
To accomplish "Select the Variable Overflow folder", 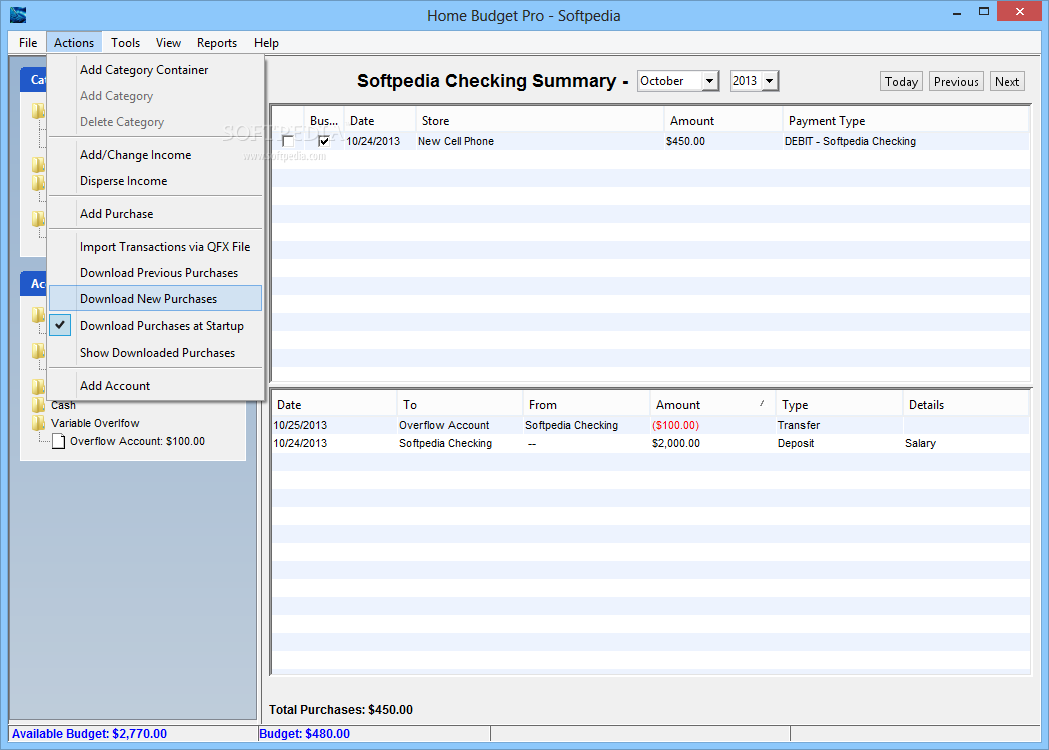I will coord(95,423).
